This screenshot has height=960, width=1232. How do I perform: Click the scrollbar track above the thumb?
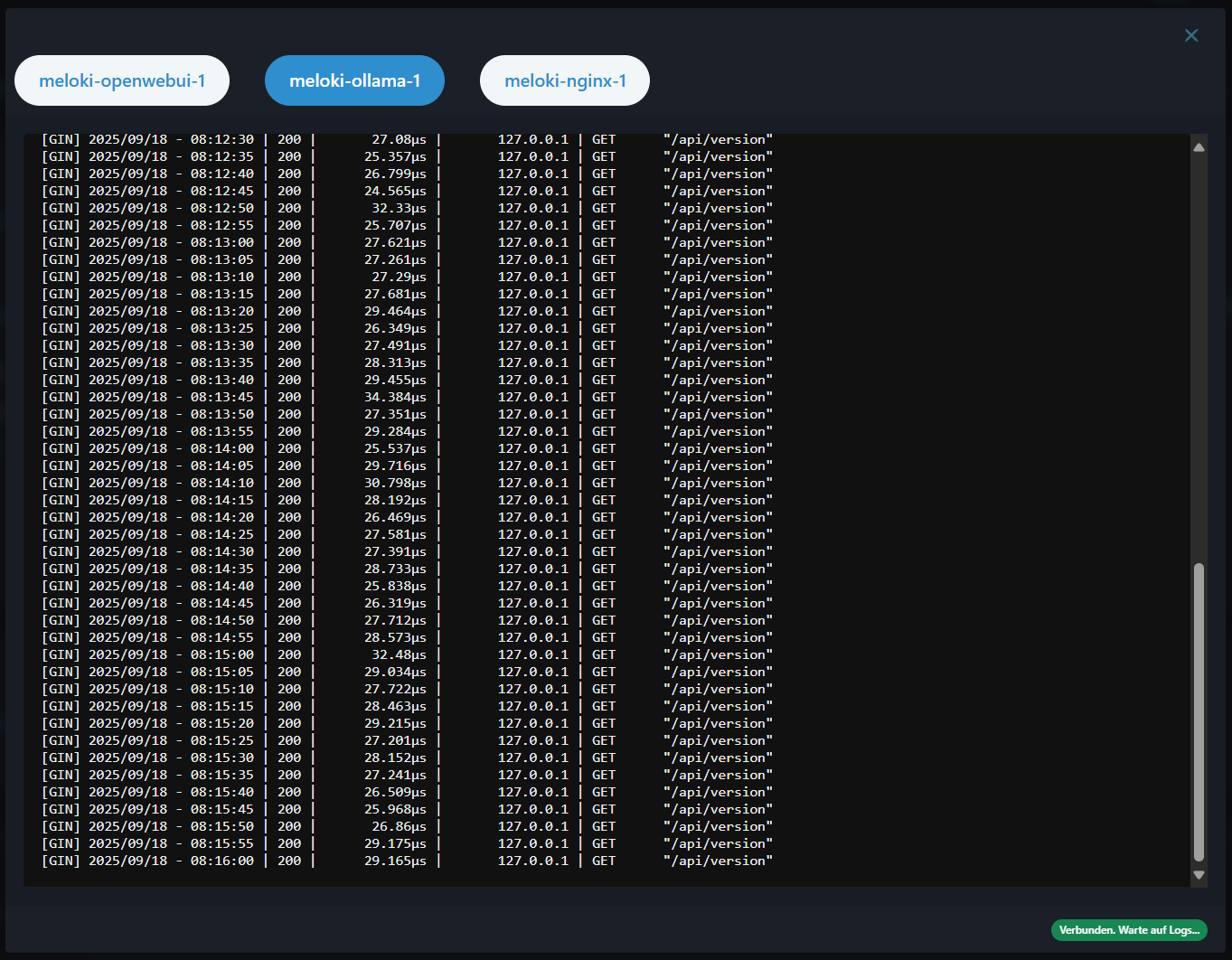point(1199,362)
